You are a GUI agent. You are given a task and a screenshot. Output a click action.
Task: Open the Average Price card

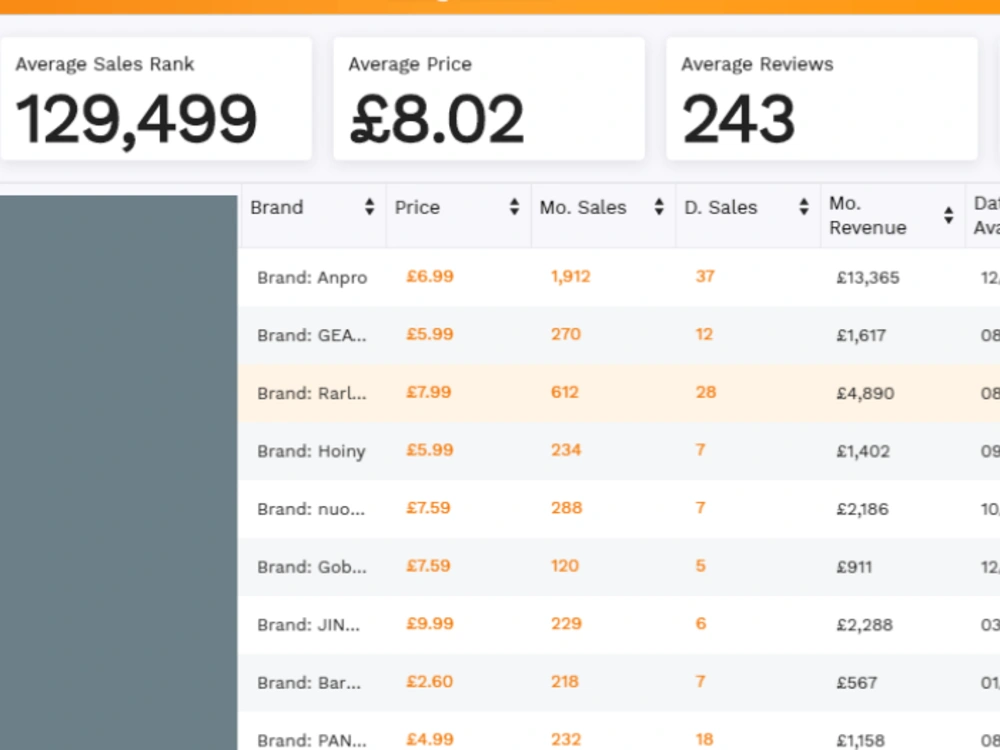coord(489,98)
